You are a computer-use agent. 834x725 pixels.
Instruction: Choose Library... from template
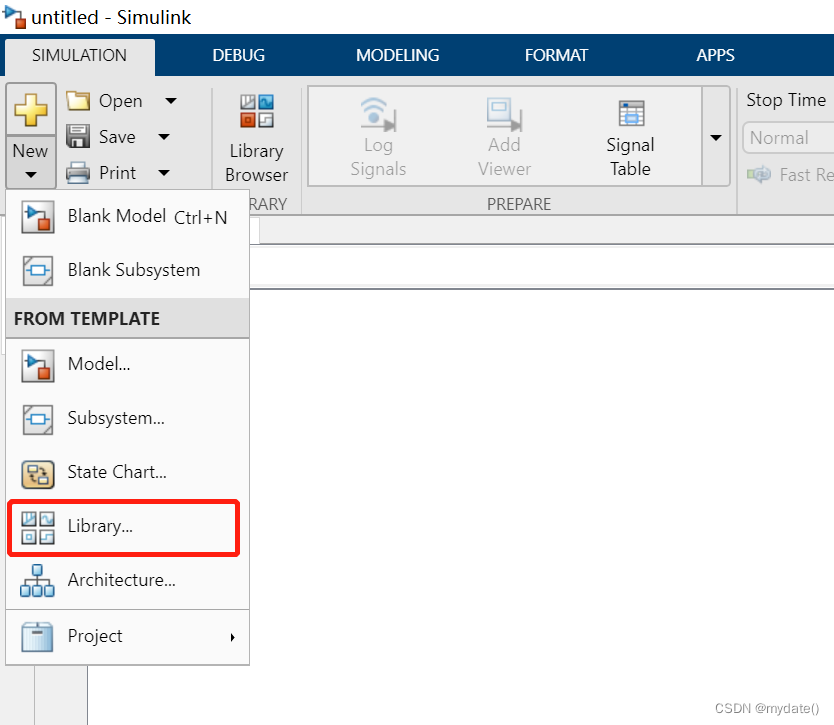pos(128,527)
